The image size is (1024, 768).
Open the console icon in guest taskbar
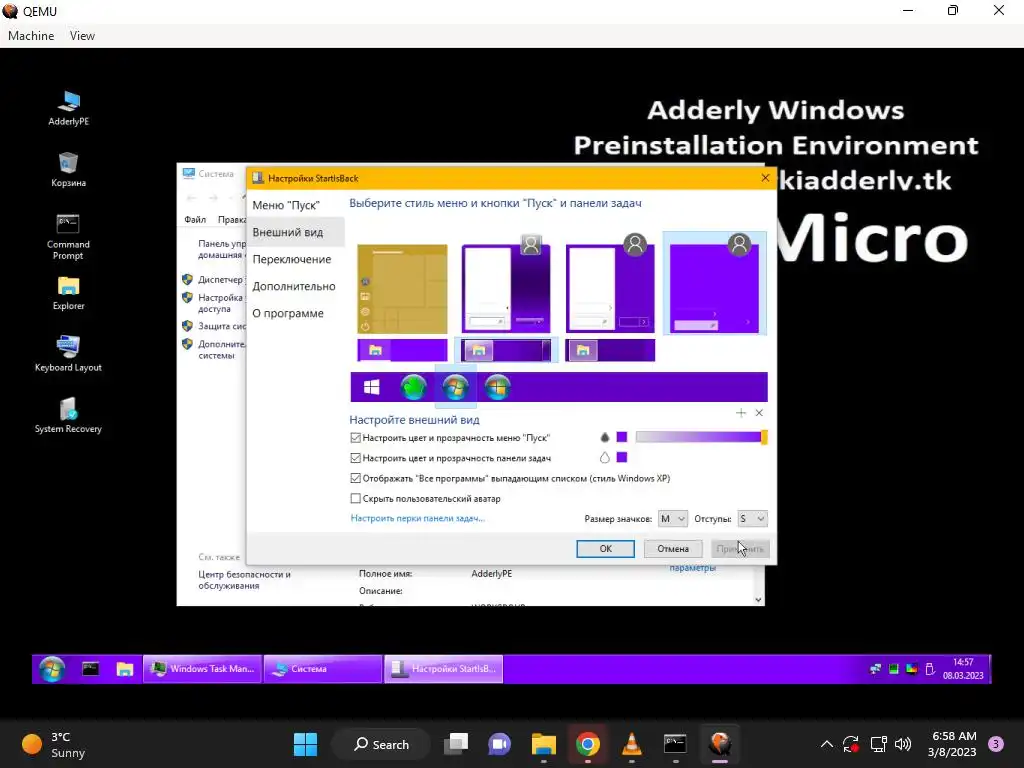90,669
